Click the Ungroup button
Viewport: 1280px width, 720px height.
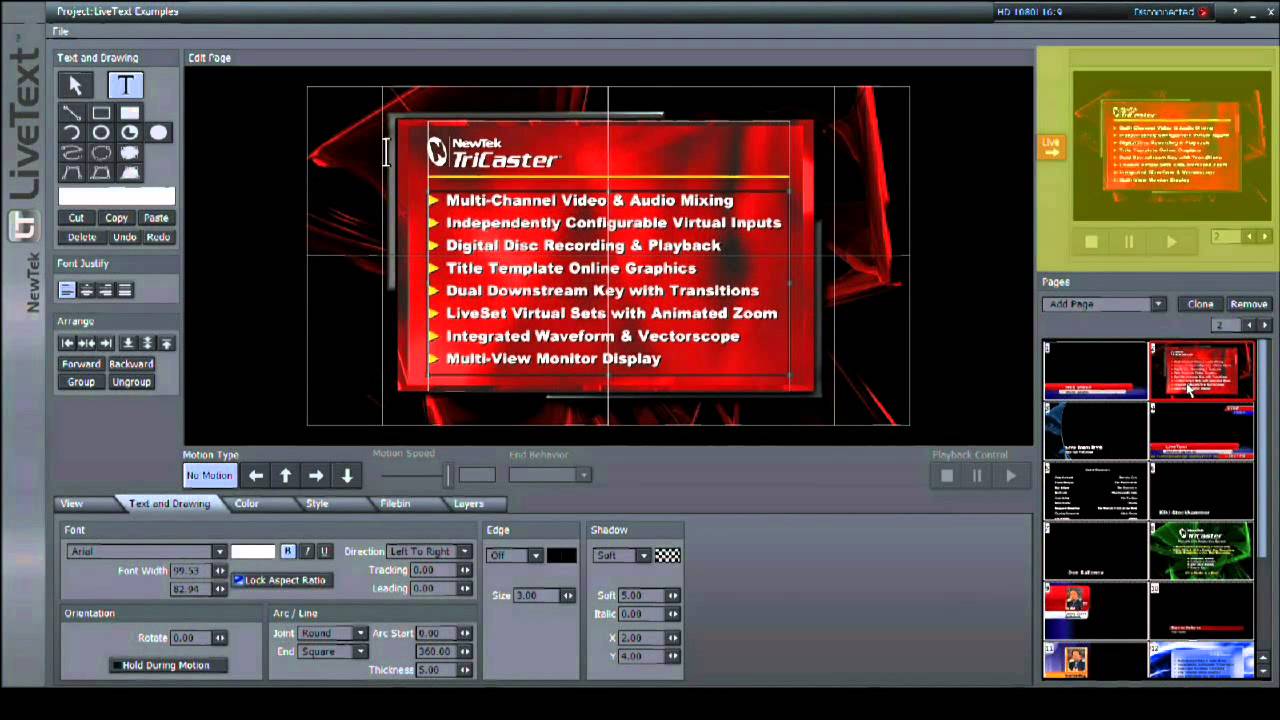click(131, 382)
